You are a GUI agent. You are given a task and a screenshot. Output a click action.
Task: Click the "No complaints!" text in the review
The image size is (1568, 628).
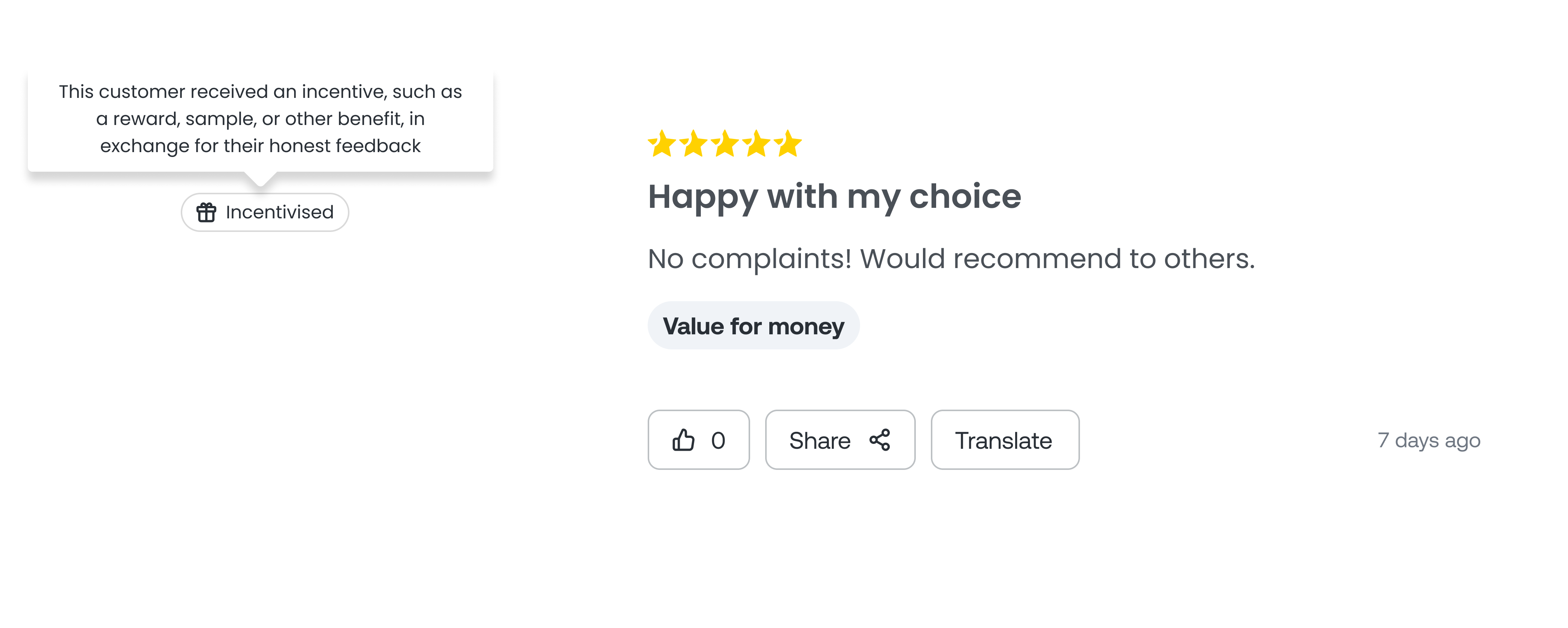click(749, 259)
